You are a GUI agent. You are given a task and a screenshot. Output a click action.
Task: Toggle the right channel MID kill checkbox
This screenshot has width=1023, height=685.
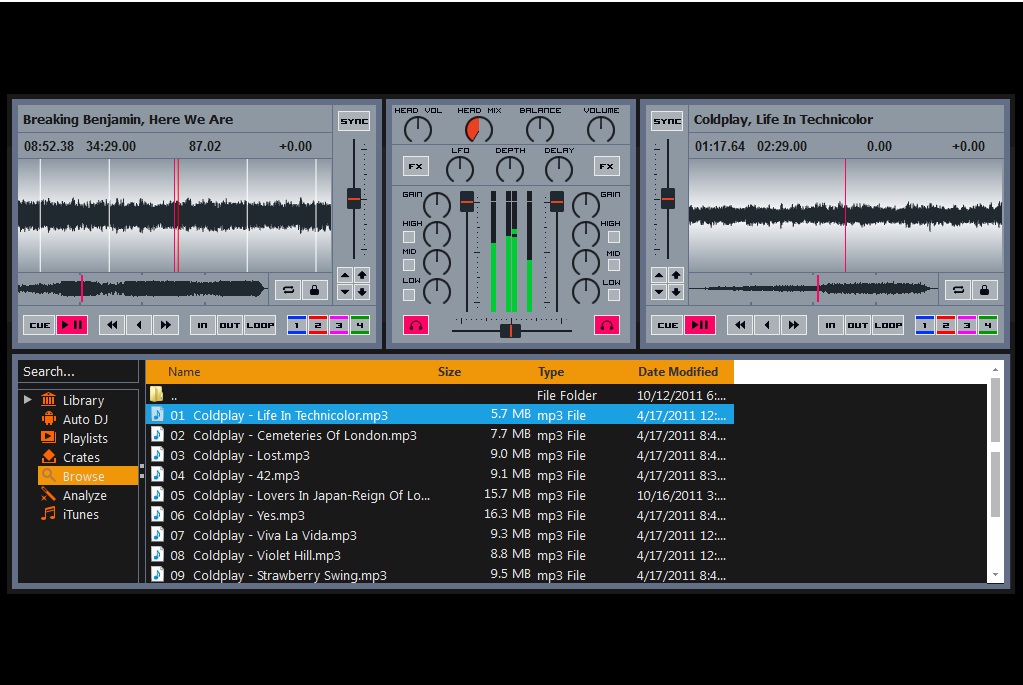613,266
